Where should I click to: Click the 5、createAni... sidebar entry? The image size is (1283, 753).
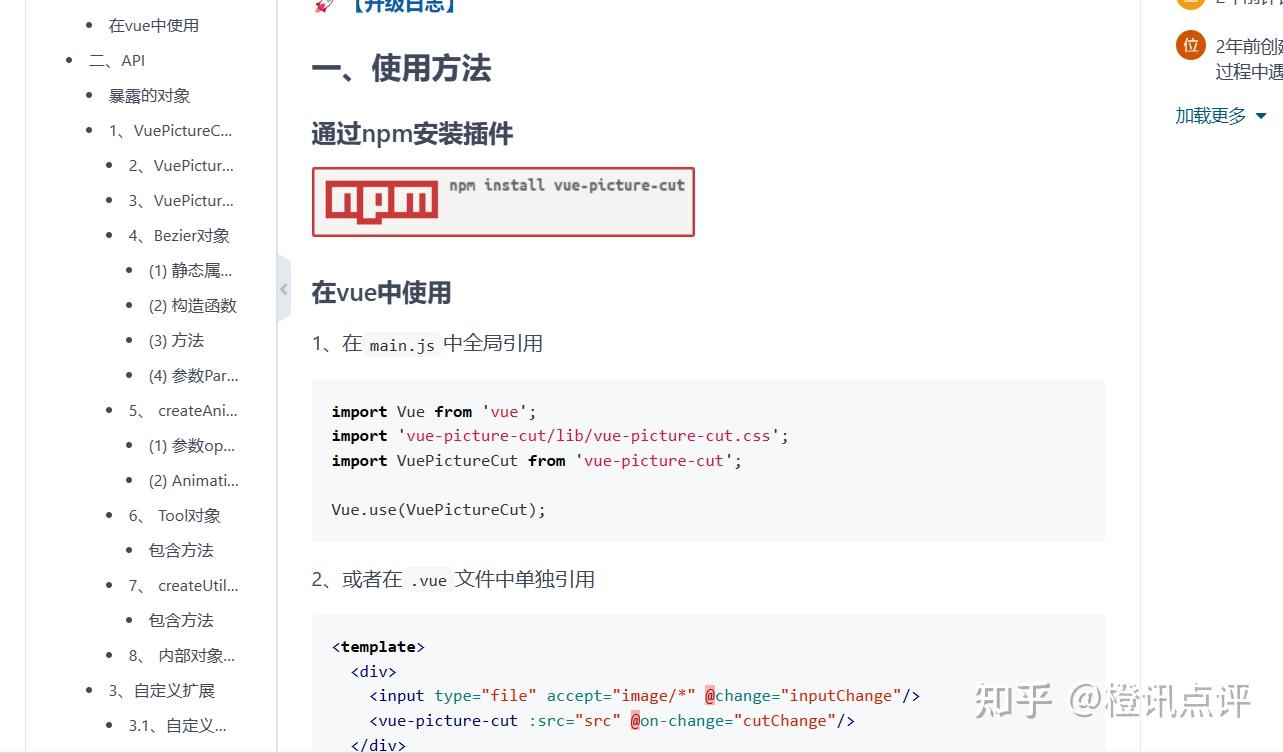coord(183,411)
